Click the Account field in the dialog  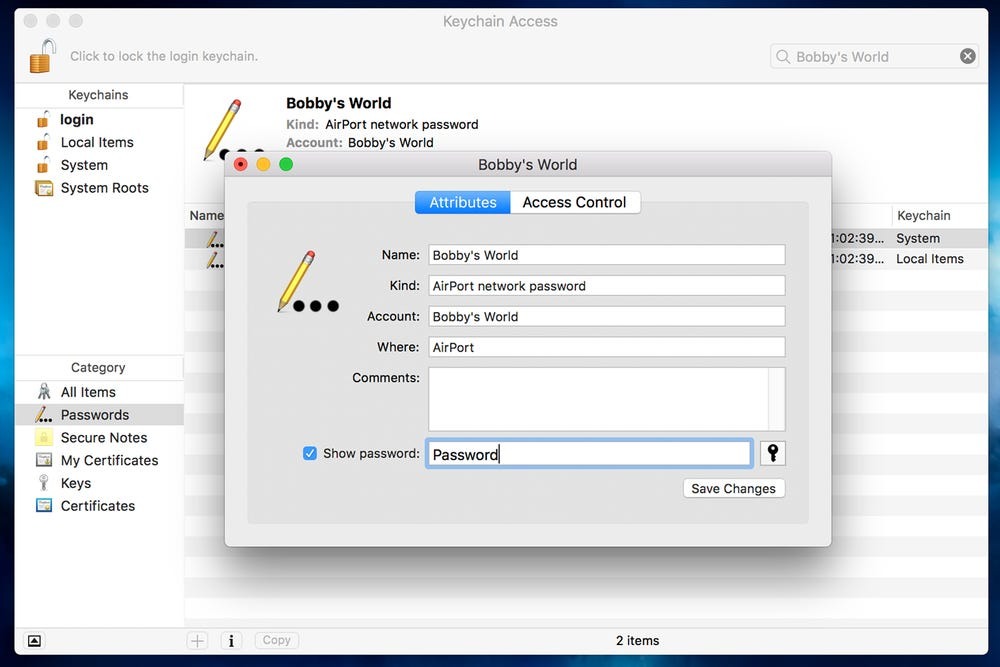tap(607, 316)
